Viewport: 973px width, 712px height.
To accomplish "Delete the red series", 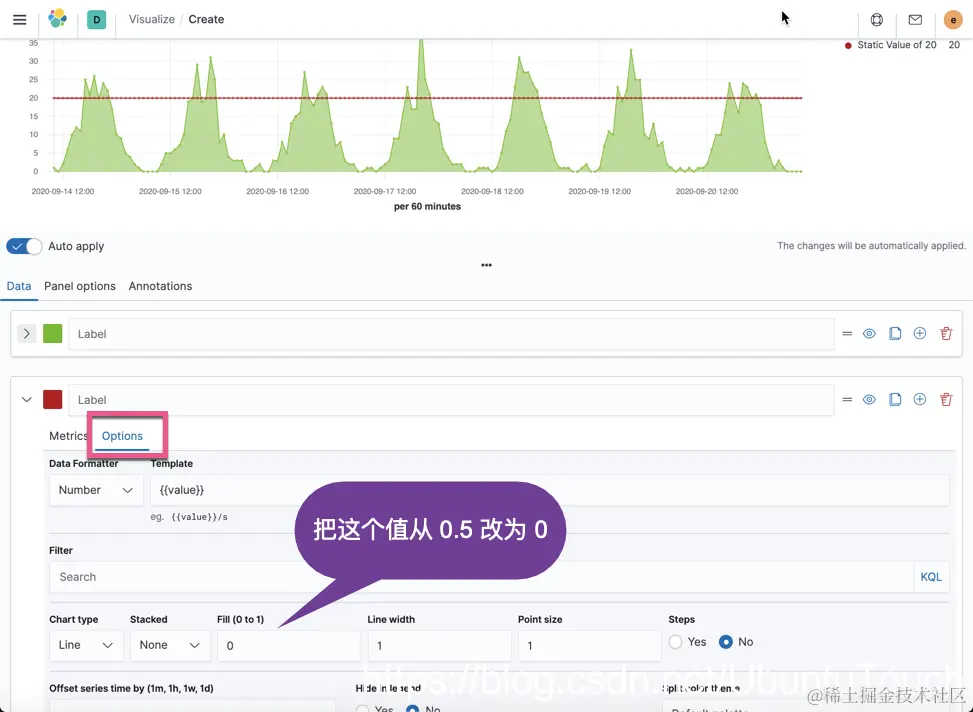I will click(946, 399).
